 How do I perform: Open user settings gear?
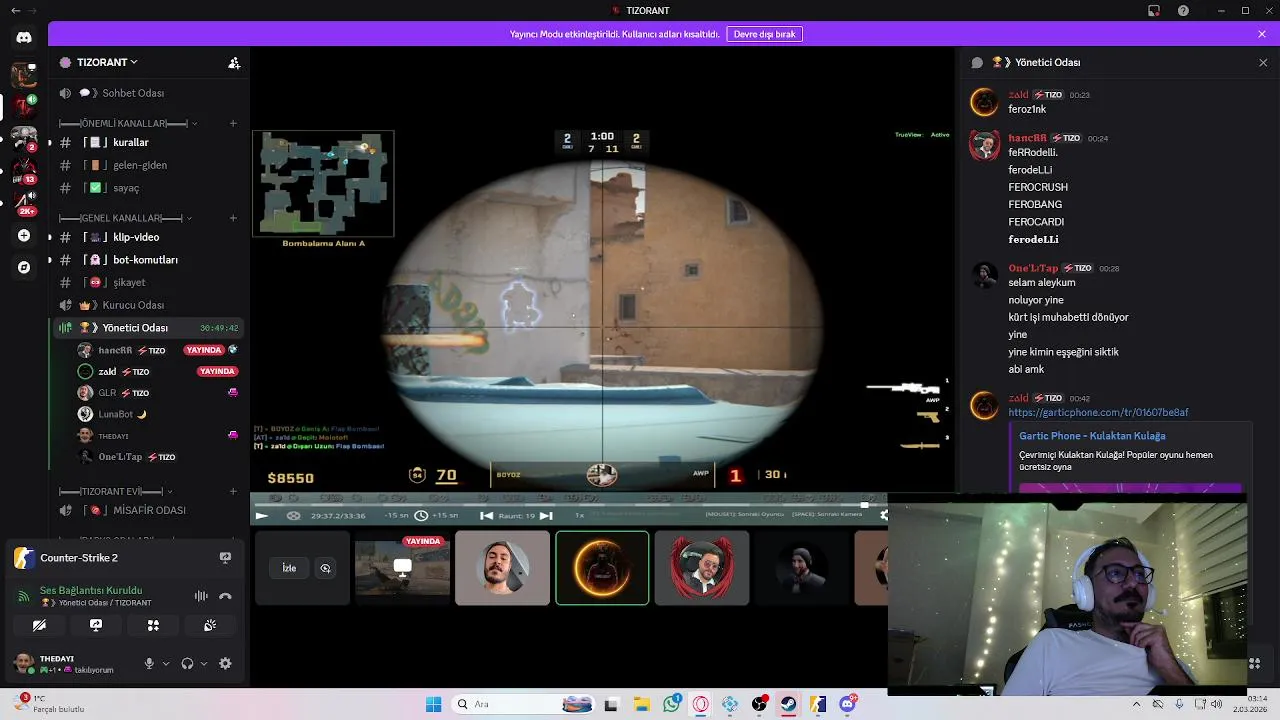225,663
